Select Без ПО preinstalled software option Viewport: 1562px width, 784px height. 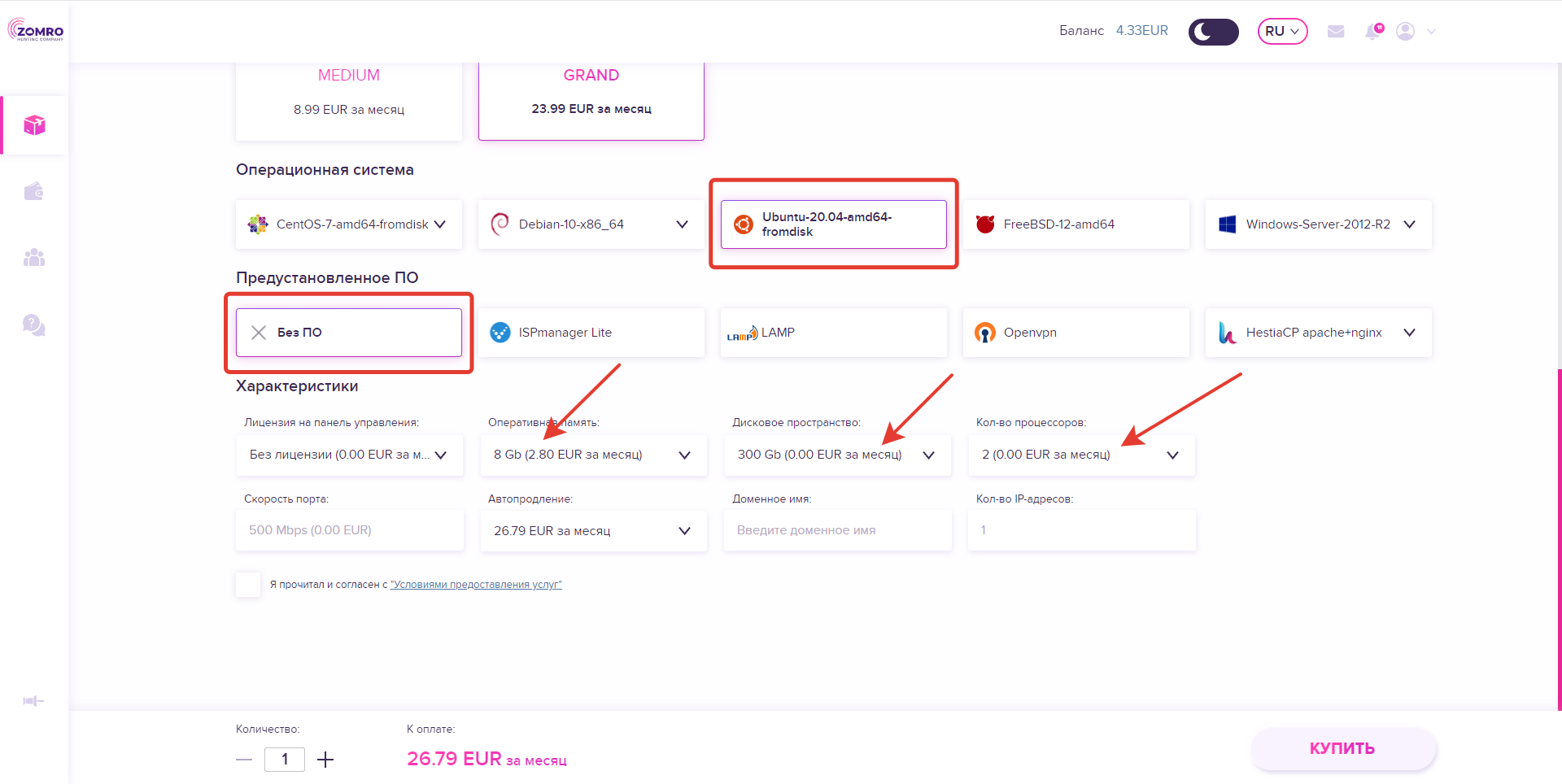click(x=349, y=333)
